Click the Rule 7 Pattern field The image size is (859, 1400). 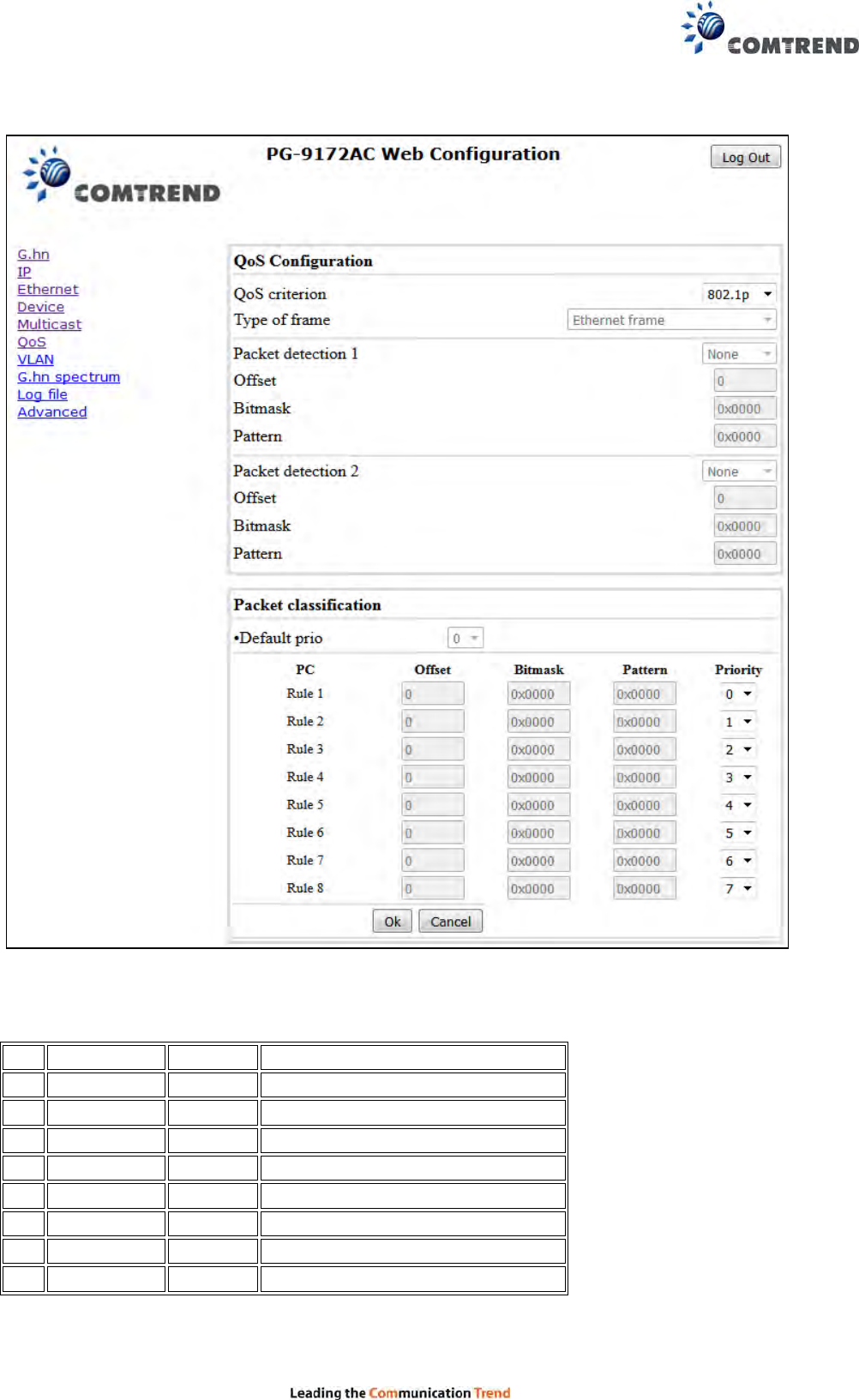pos(645,861)
